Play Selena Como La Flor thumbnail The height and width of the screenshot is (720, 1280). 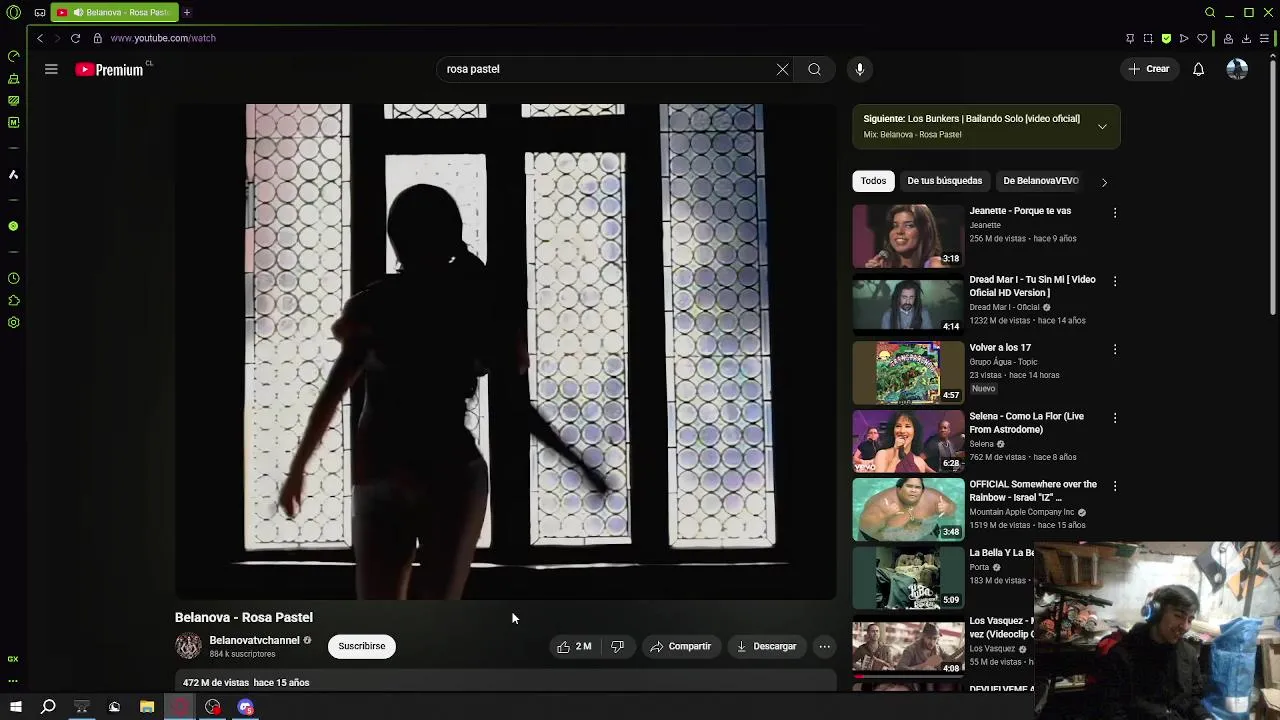coord(908,441)
